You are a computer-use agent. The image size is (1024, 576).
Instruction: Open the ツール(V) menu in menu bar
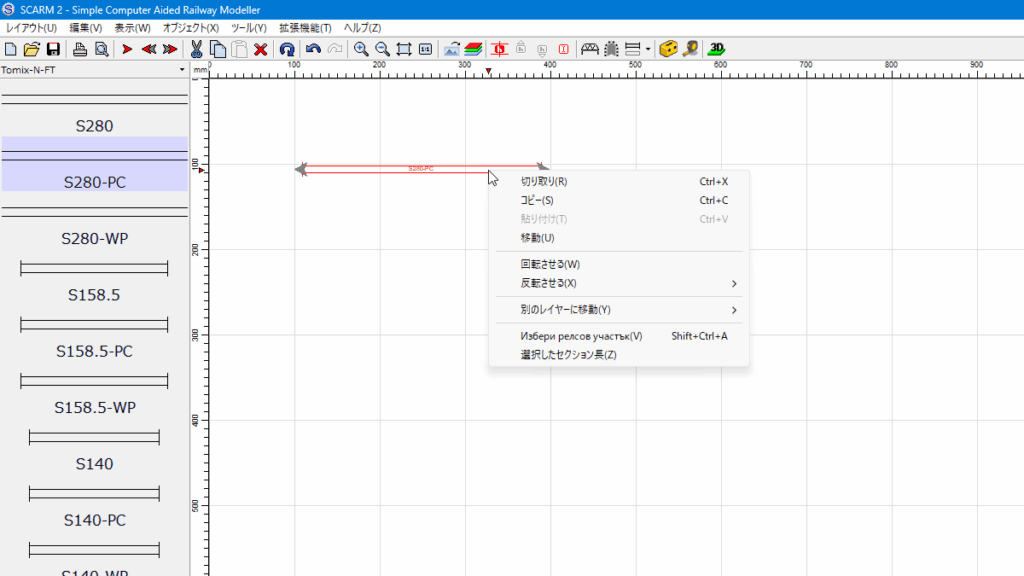coord(249,27)
